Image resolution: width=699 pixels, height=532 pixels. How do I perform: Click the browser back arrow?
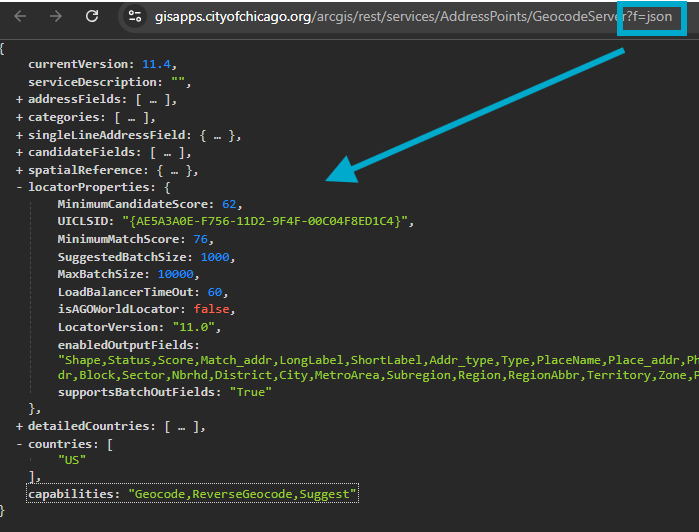pos(21,17)
